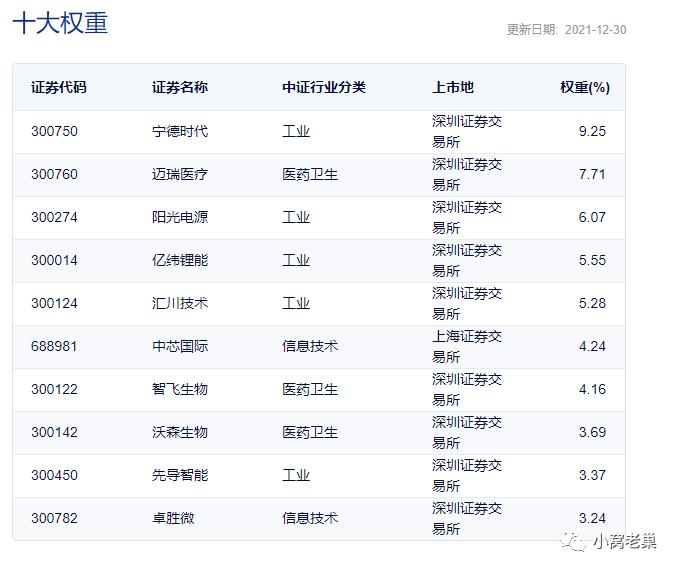Select the 权重(%) column header
678x571 pixels.
click(x=585, y=87)
